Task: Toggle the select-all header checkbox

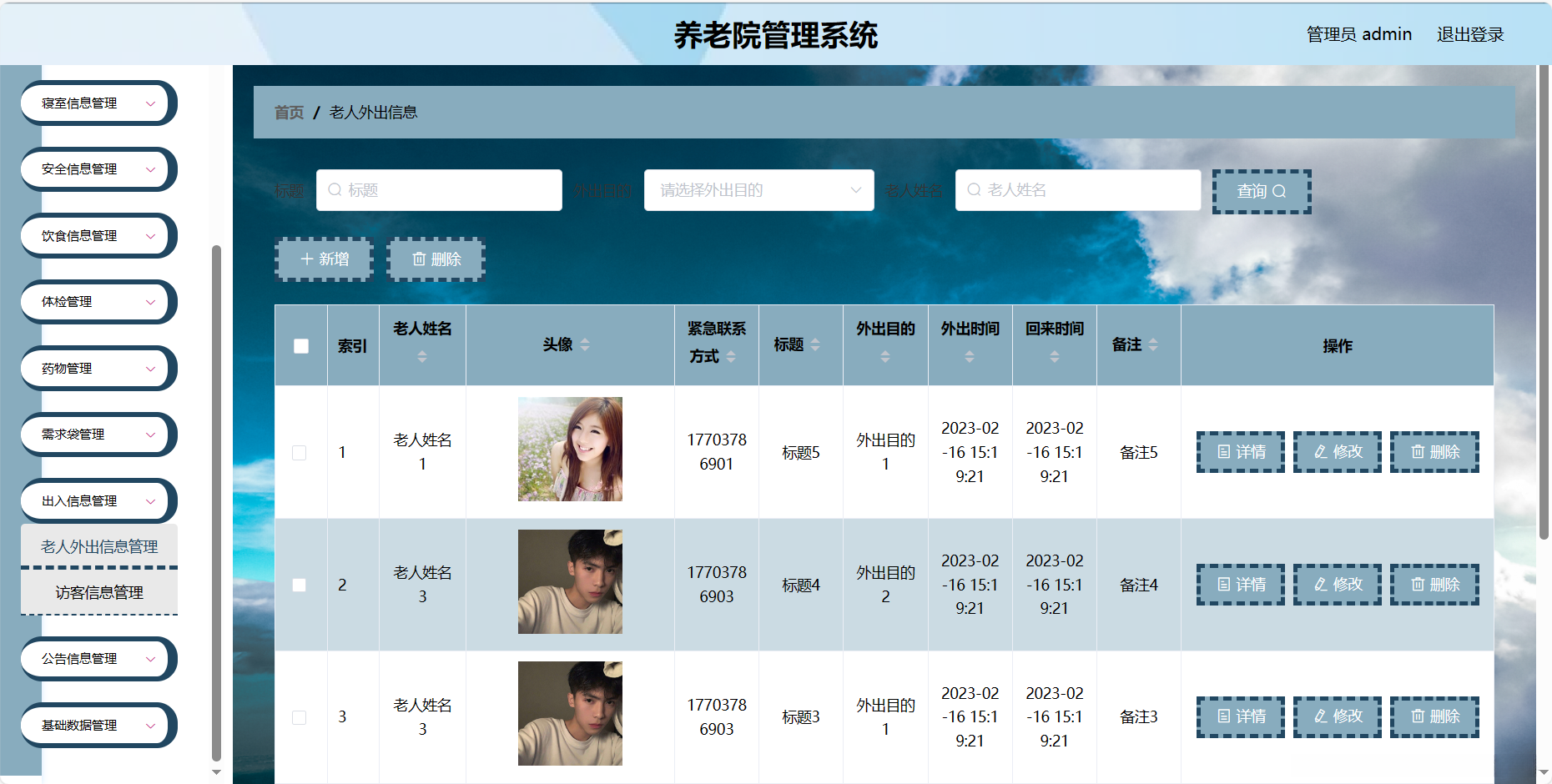Action: pyautogui.click(x=301, y=346)
